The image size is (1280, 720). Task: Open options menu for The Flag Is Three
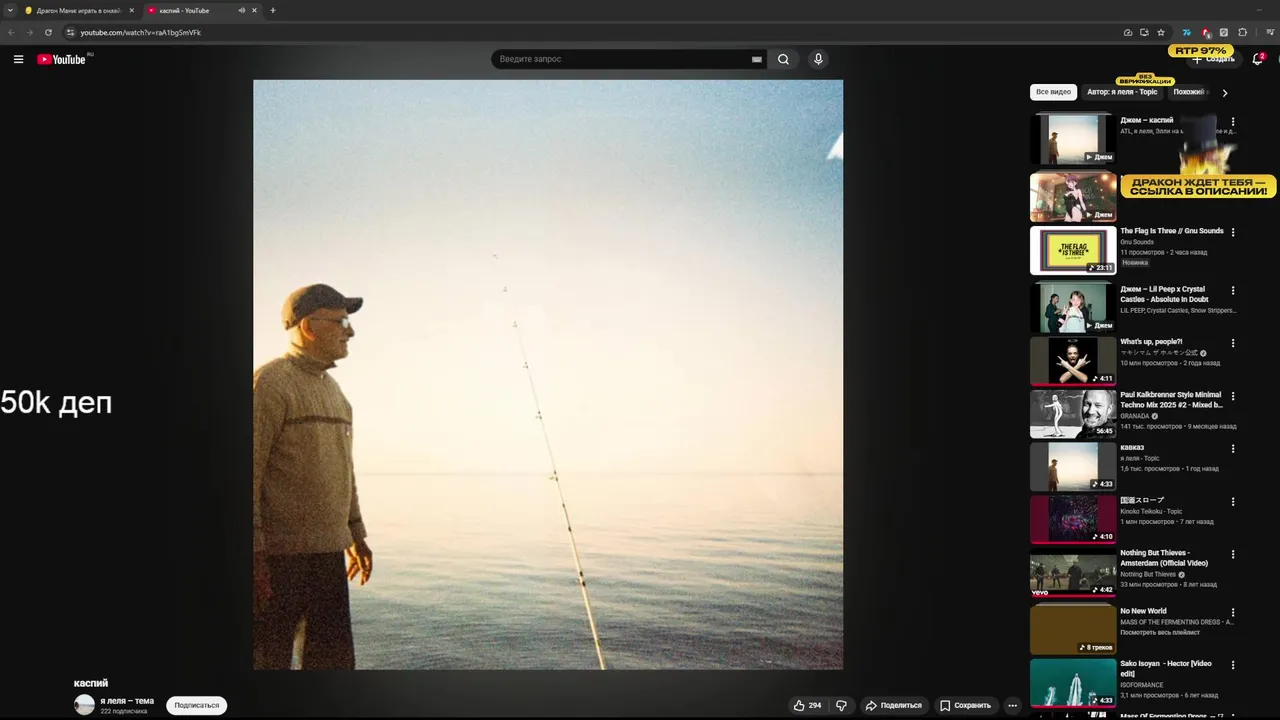(x=1233, y=232)
